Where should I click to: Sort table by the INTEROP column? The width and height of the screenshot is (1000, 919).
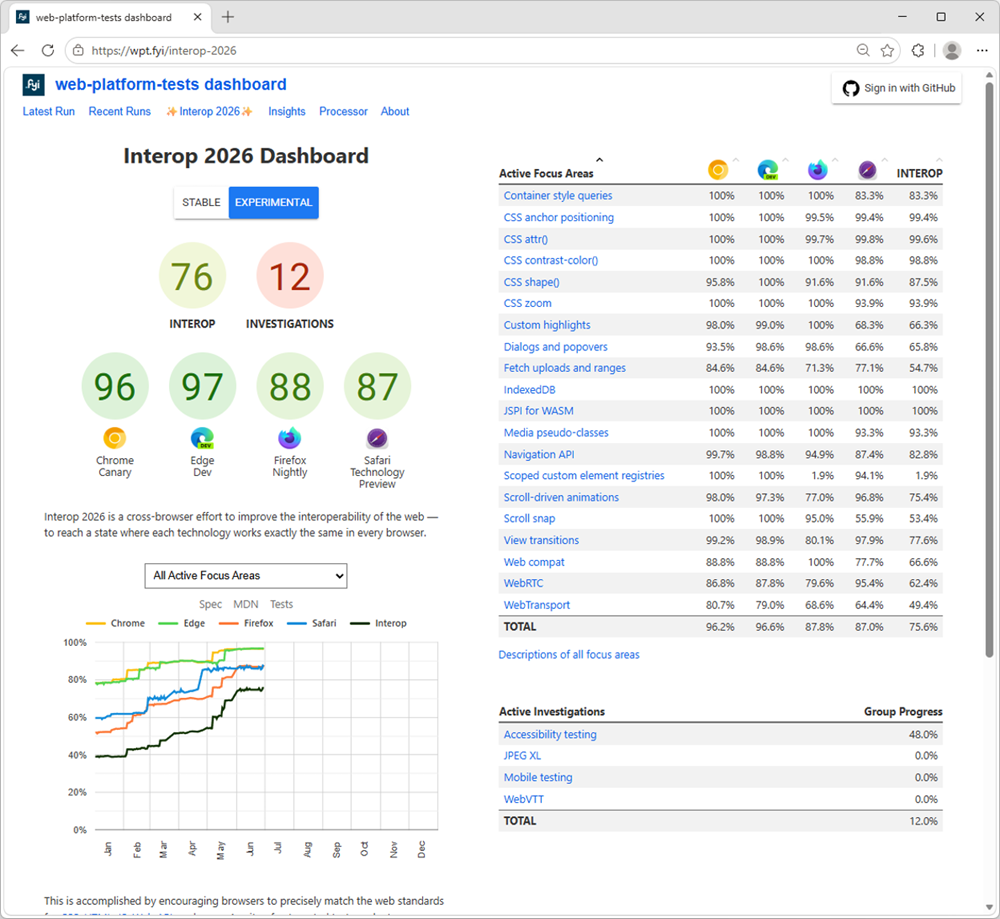pyautogui.click(x=919, y=173)
